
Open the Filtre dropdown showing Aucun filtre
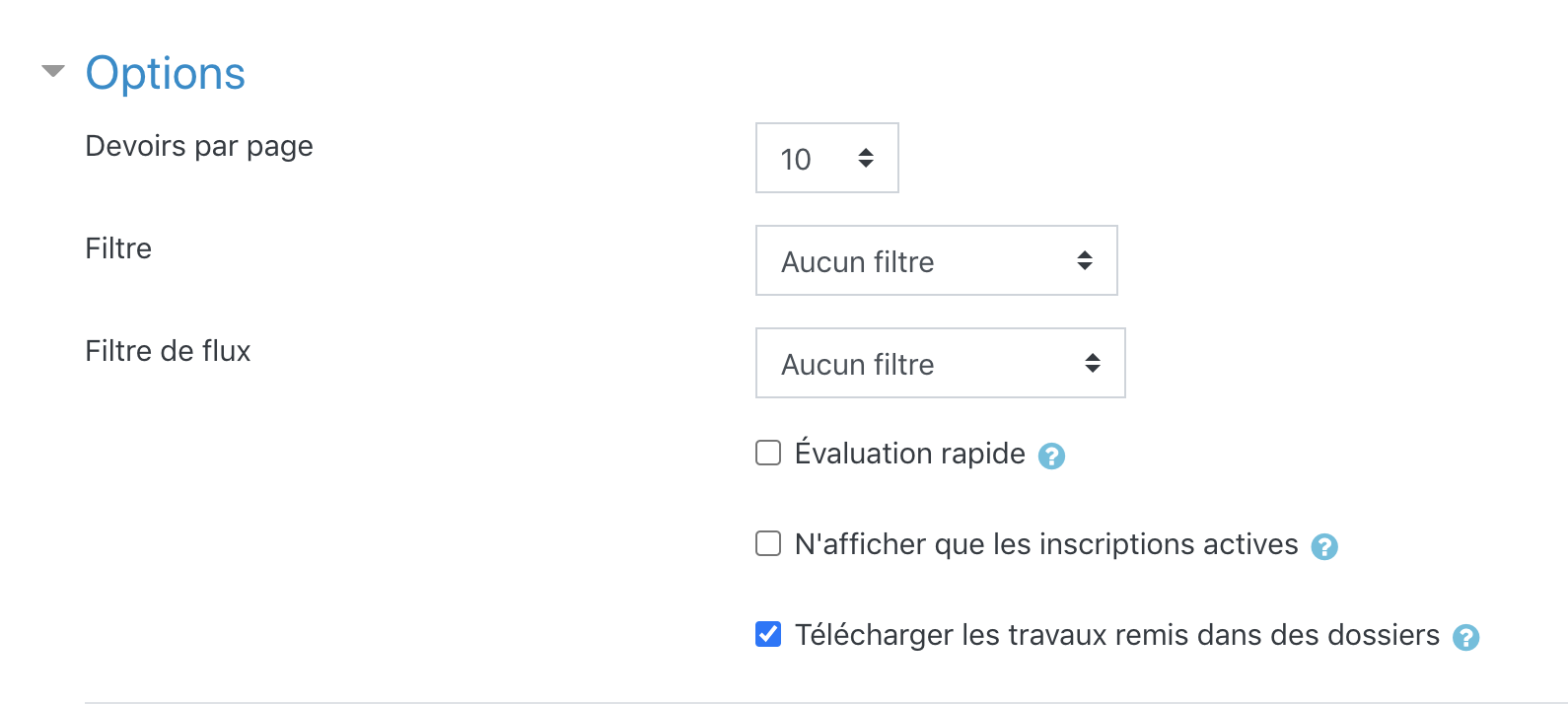935,260
